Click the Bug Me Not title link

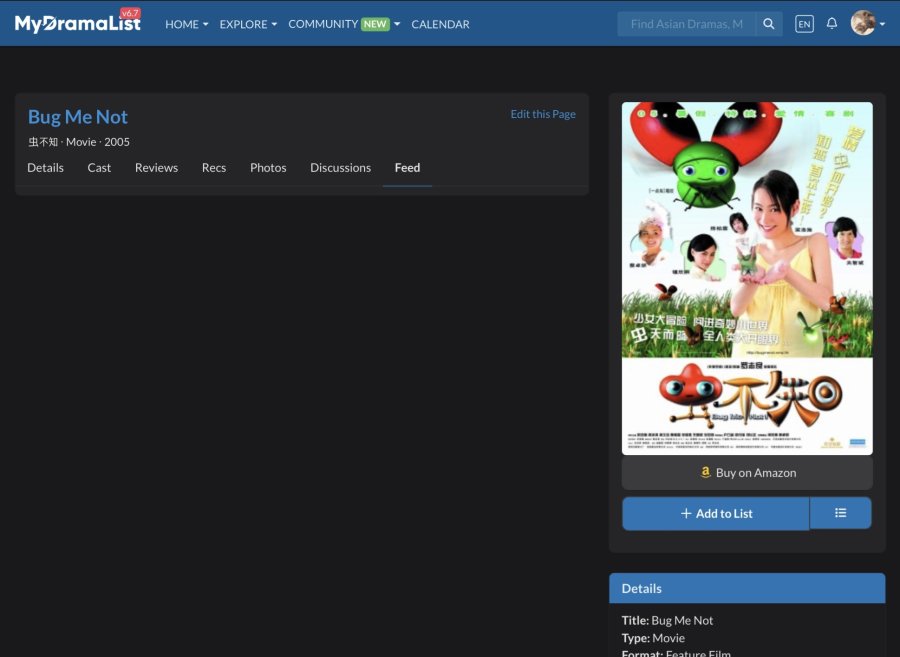[77, 116]
